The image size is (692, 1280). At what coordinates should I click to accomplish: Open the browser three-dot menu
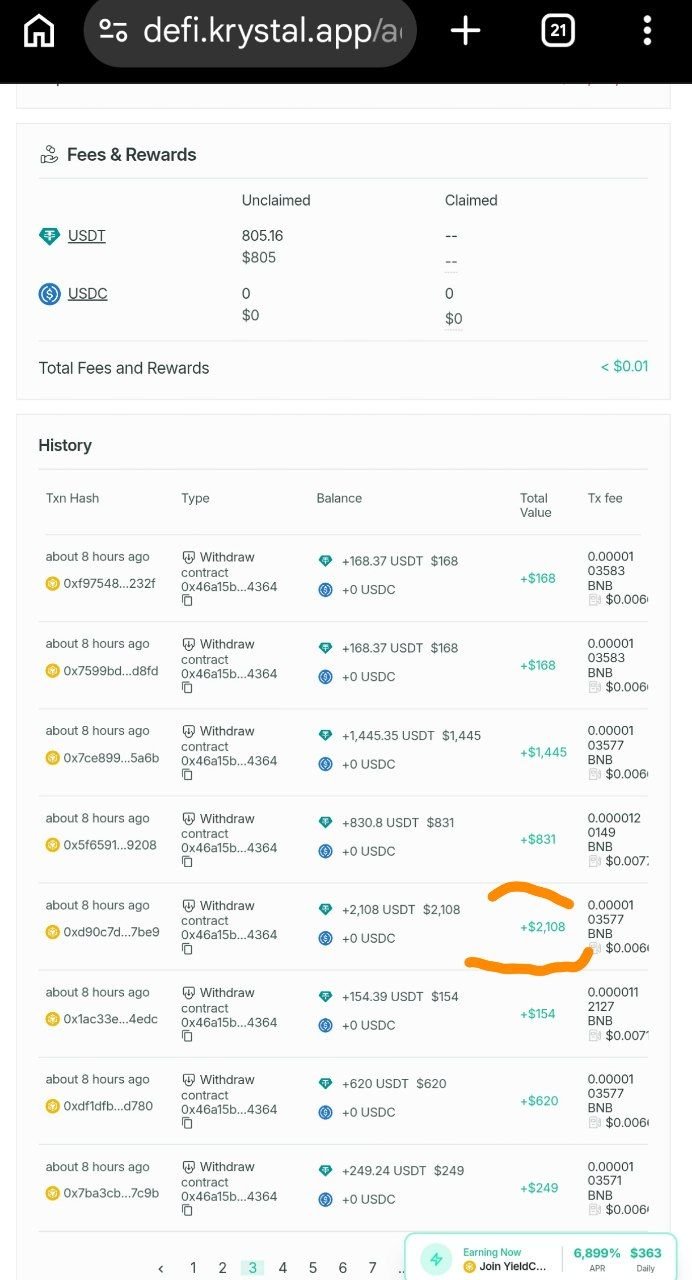(647, 31)
